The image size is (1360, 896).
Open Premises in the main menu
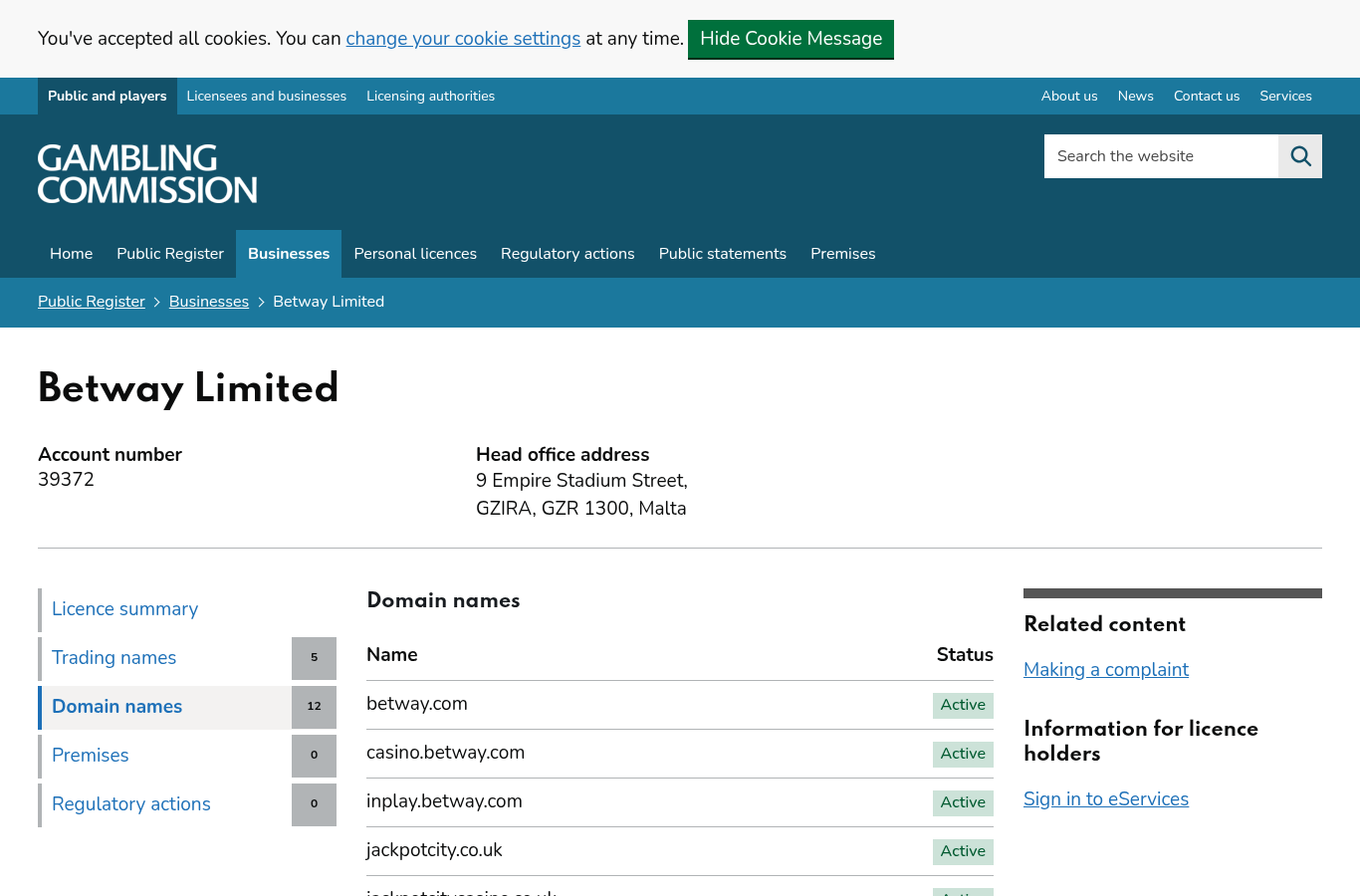[843, 254]
